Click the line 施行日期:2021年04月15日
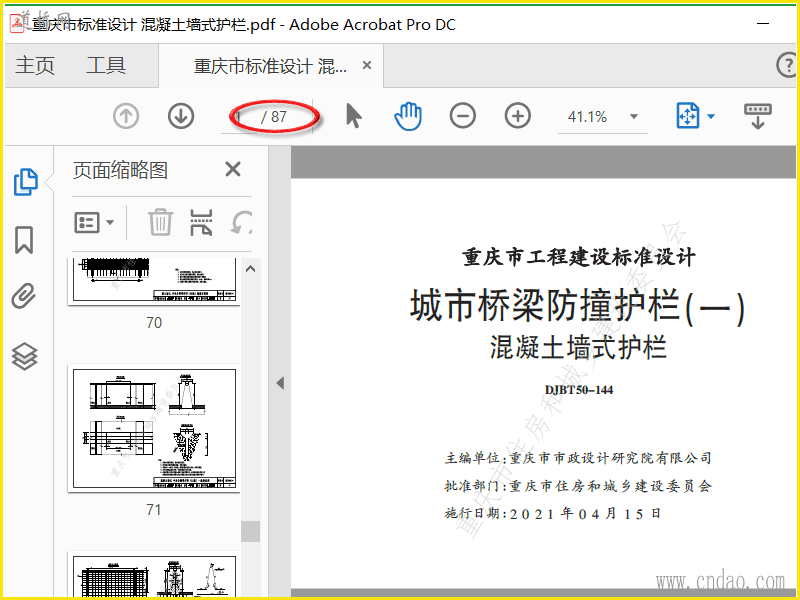Image resolution: width=800 pixels, height=600 pixels. (553, 513)
